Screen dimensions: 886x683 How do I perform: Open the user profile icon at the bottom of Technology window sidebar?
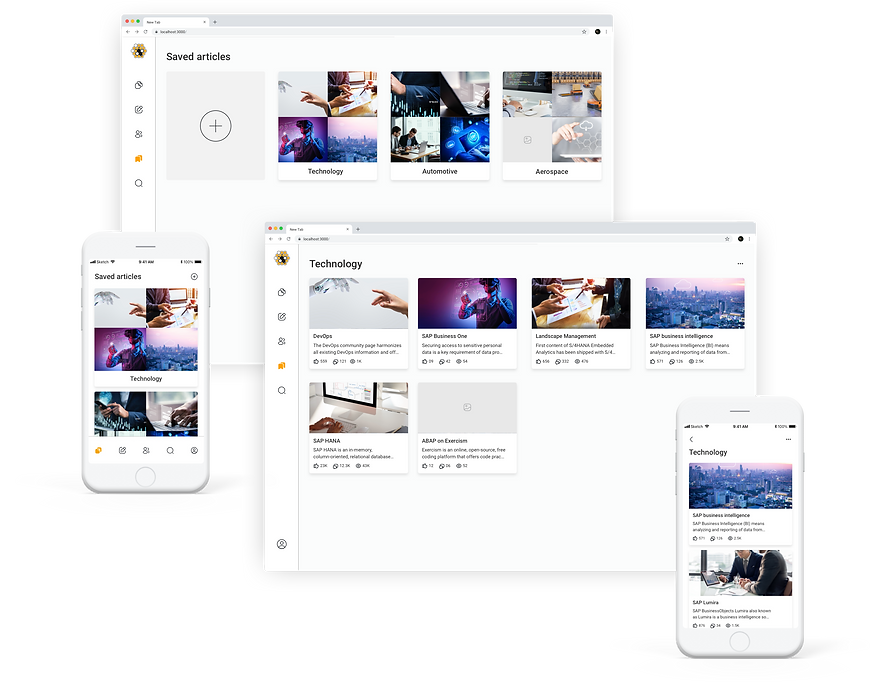click(x=282, y=544)
